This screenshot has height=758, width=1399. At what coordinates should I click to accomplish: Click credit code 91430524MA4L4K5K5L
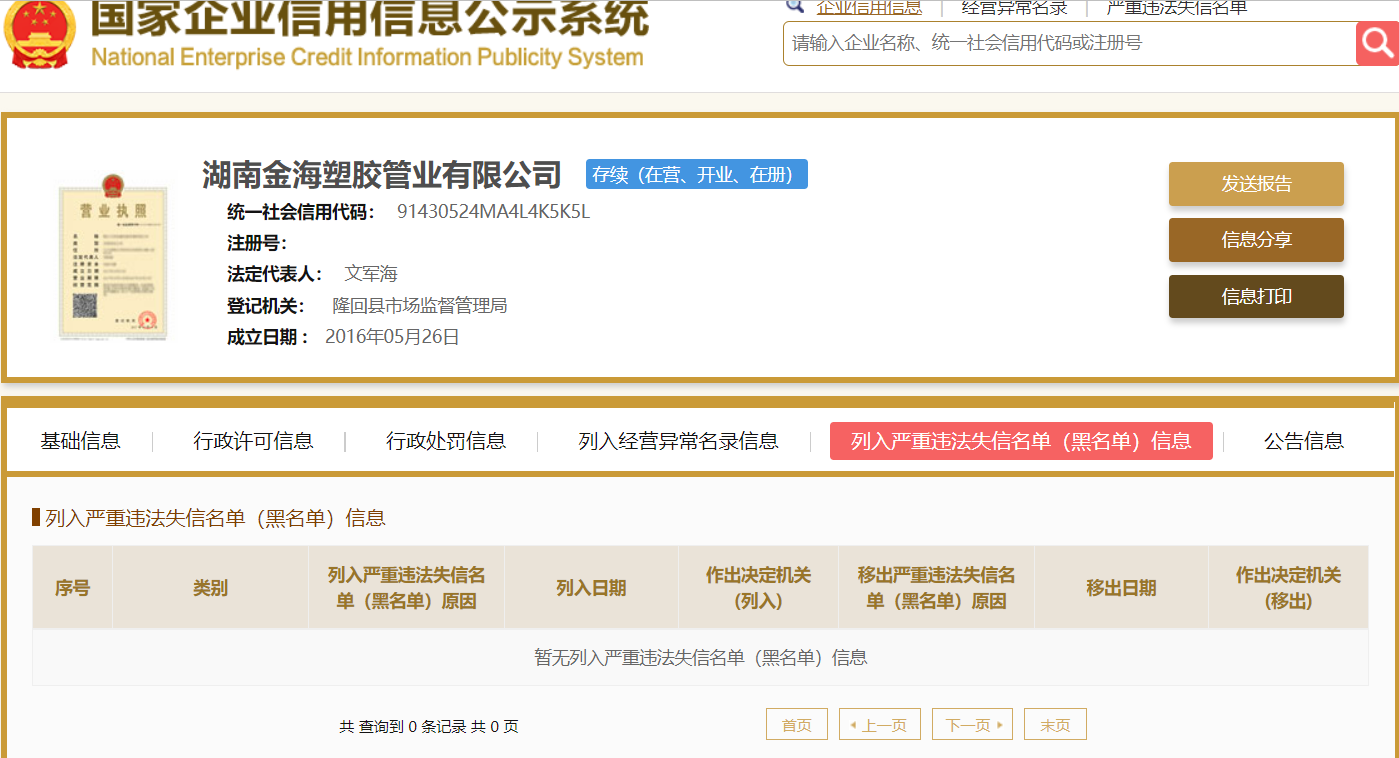[493, 212]
